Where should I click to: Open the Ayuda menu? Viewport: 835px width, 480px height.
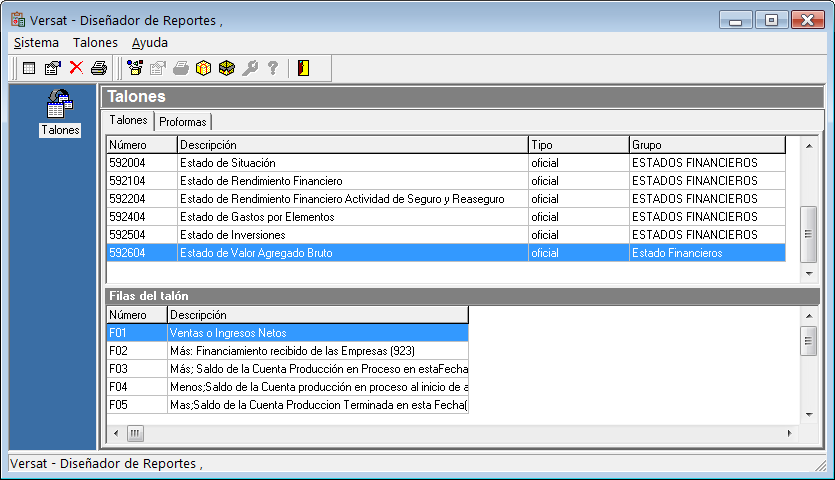(x=150, y=43)
